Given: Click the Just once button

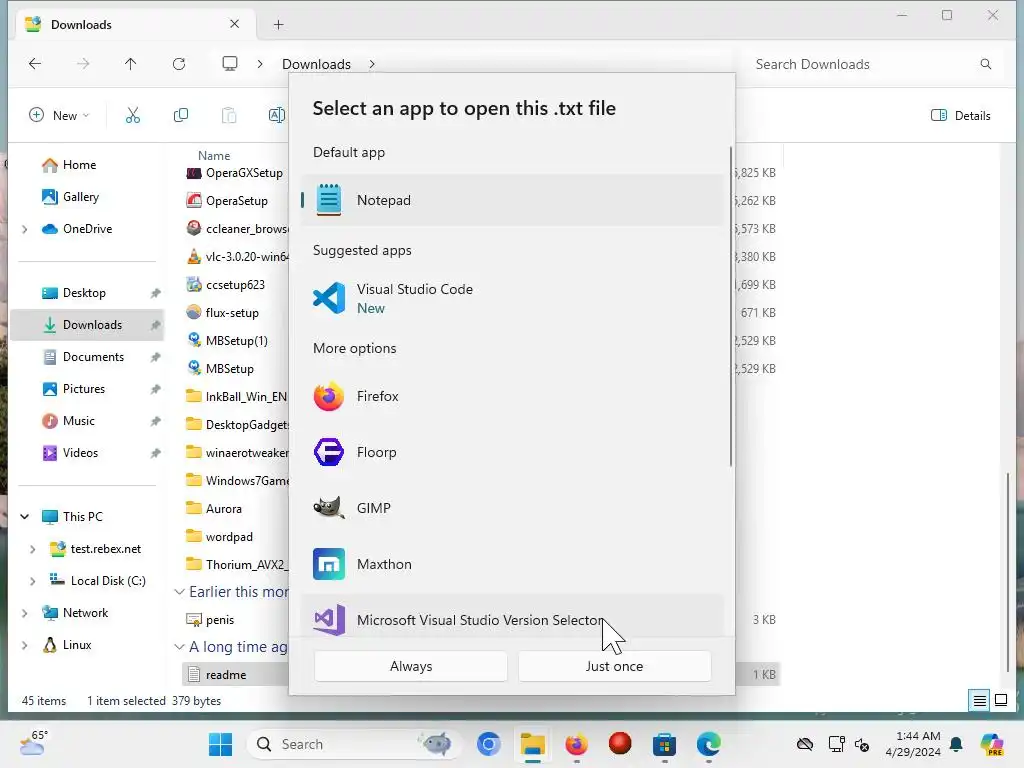Looking at the screenshot, I should tap(614, 666).
